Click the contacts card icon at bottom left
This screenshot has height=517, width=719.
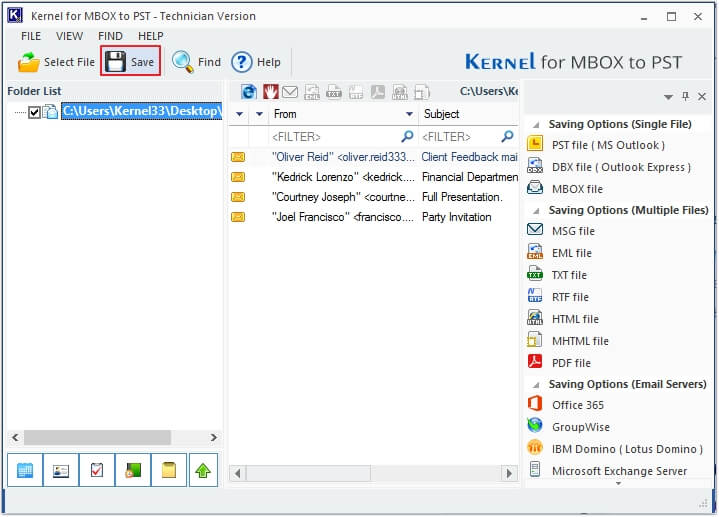[61, 470]
